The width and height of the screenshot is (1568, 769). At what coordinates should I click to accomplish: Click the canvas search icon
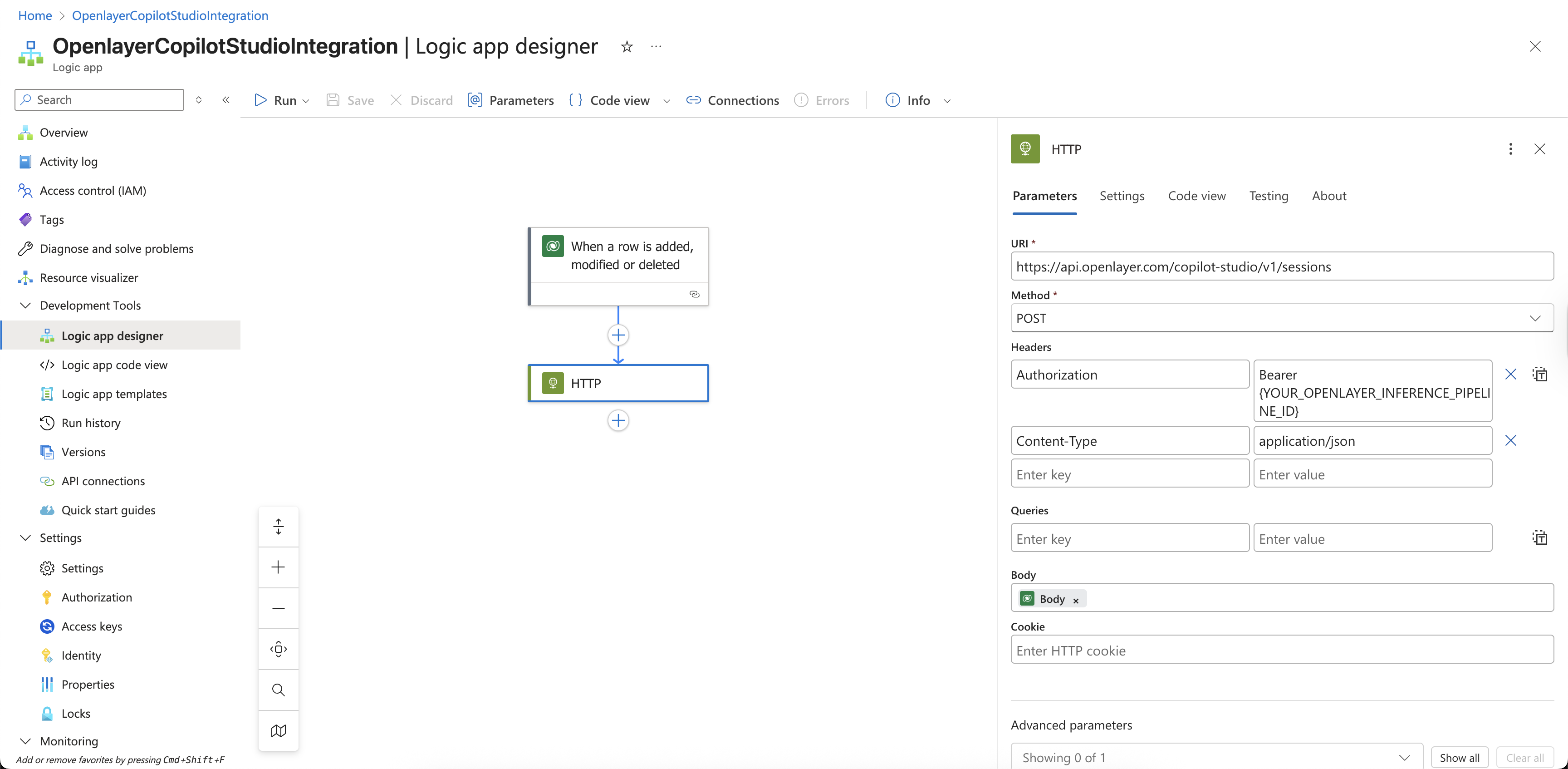(278, 689)
